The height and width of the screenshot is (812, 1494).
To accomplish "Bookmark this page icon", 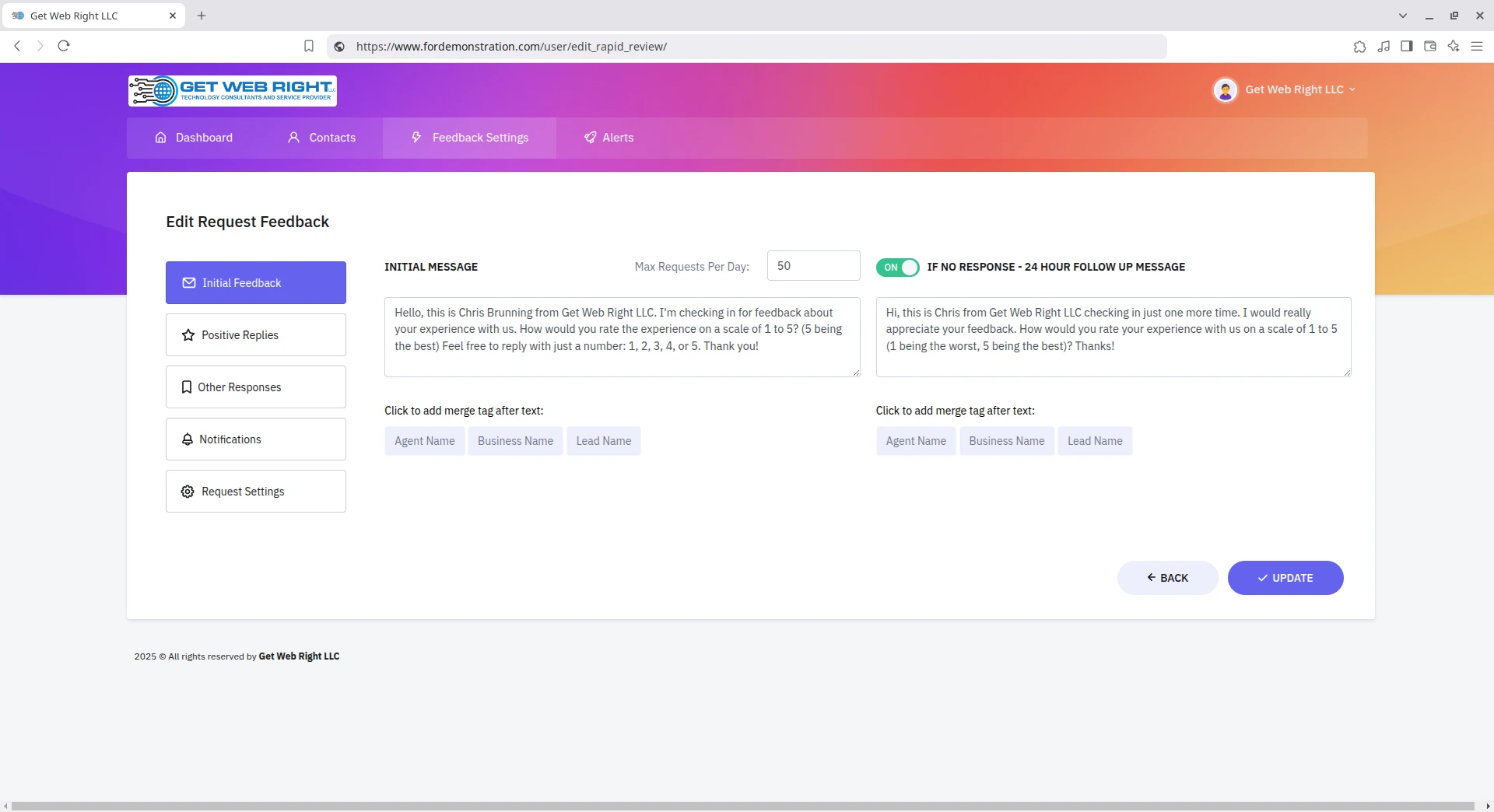I will (309, 47).
